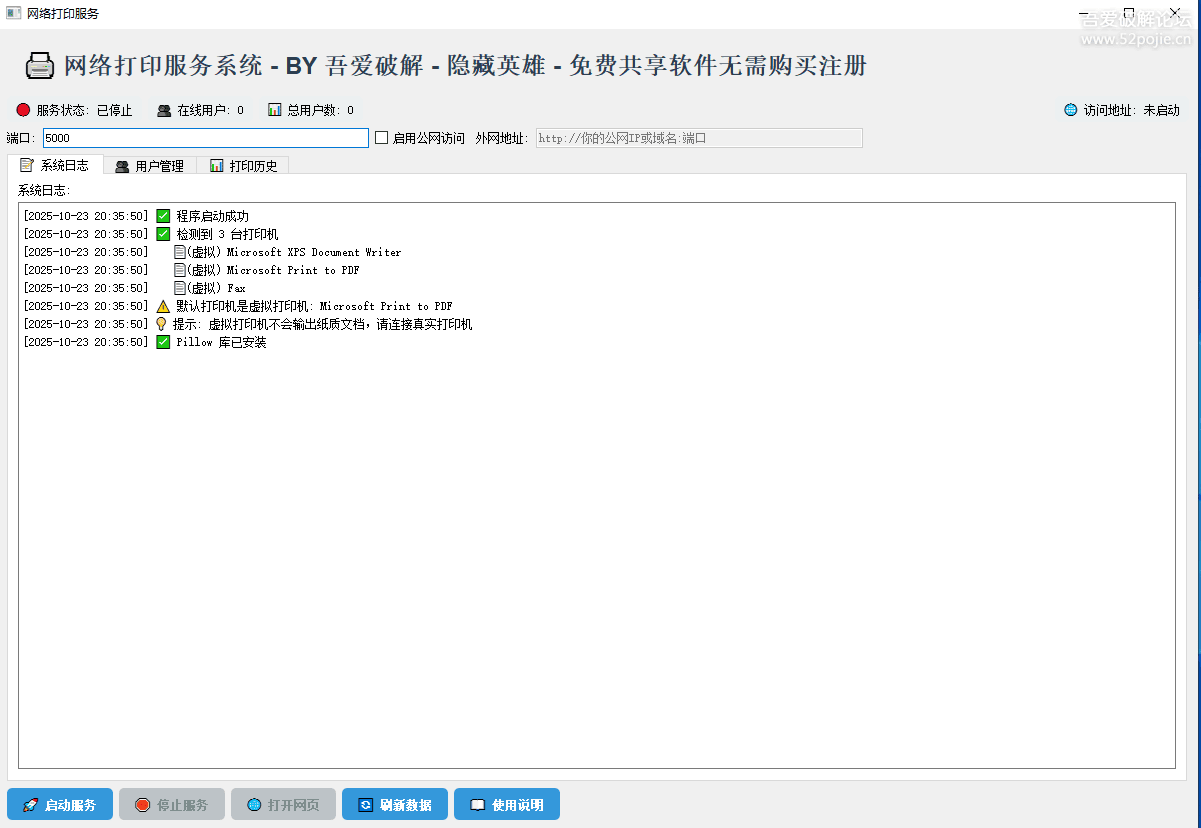Click the app icon in the title bar
Image resolution: width=1201 pixels, height=828 pixels.
point(13,13)
